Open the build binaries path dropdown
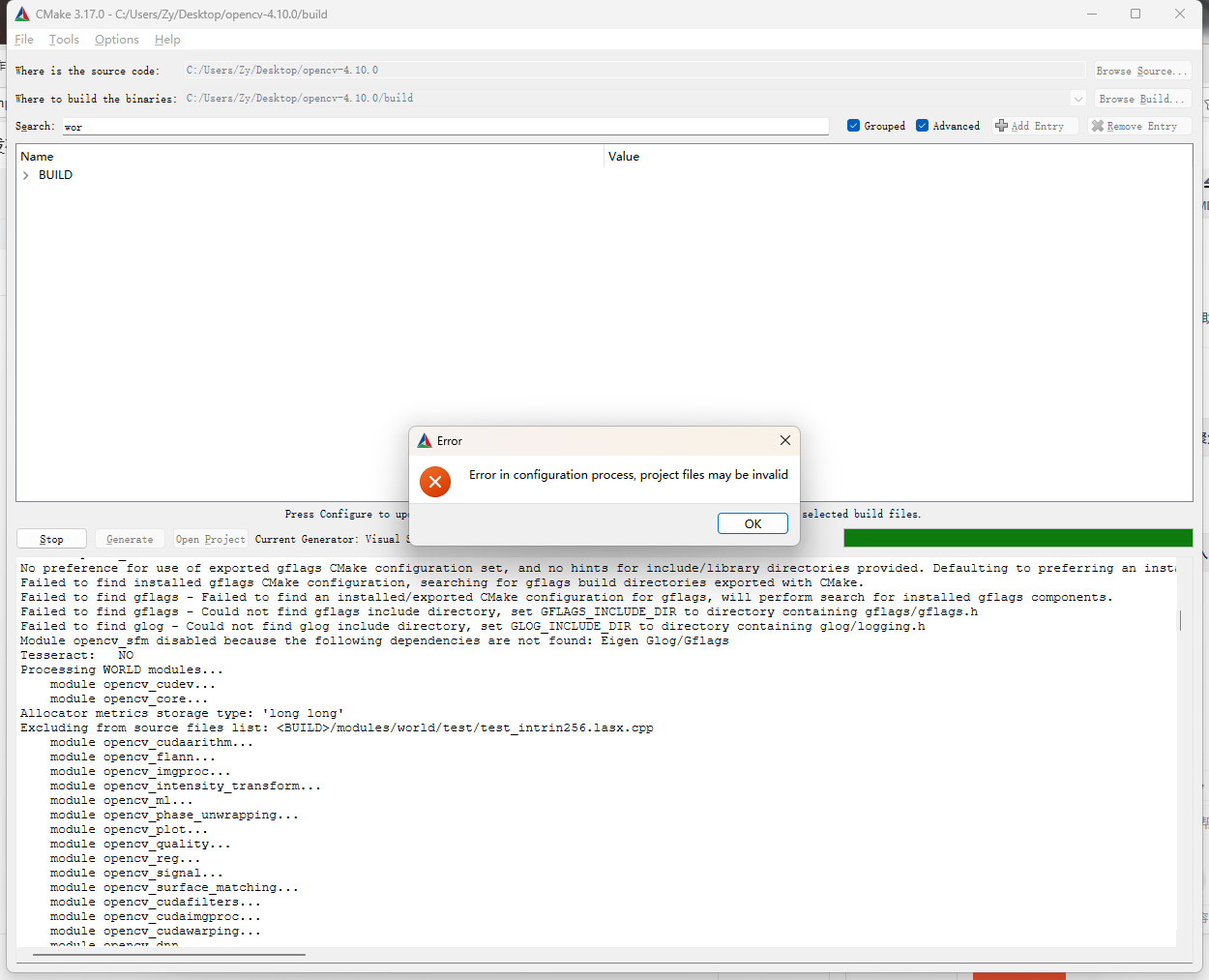 1078,99
